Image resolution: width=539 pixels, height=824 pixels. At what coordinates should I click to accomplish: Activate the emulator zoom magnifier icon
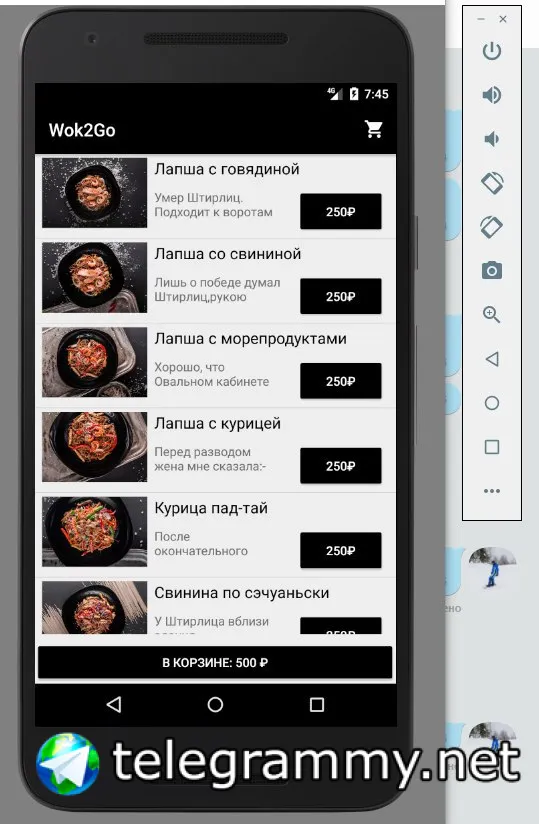(491, 315)
